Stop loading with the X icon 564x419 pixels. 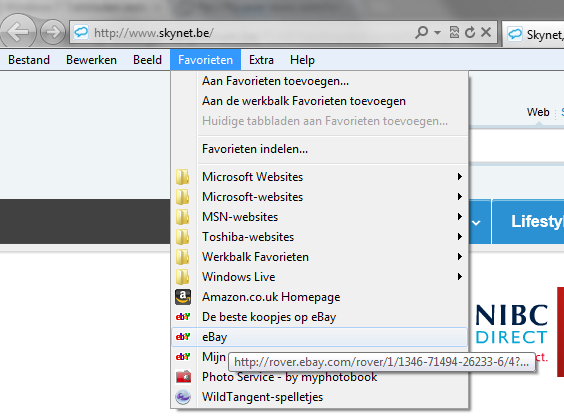pos(486,32)
